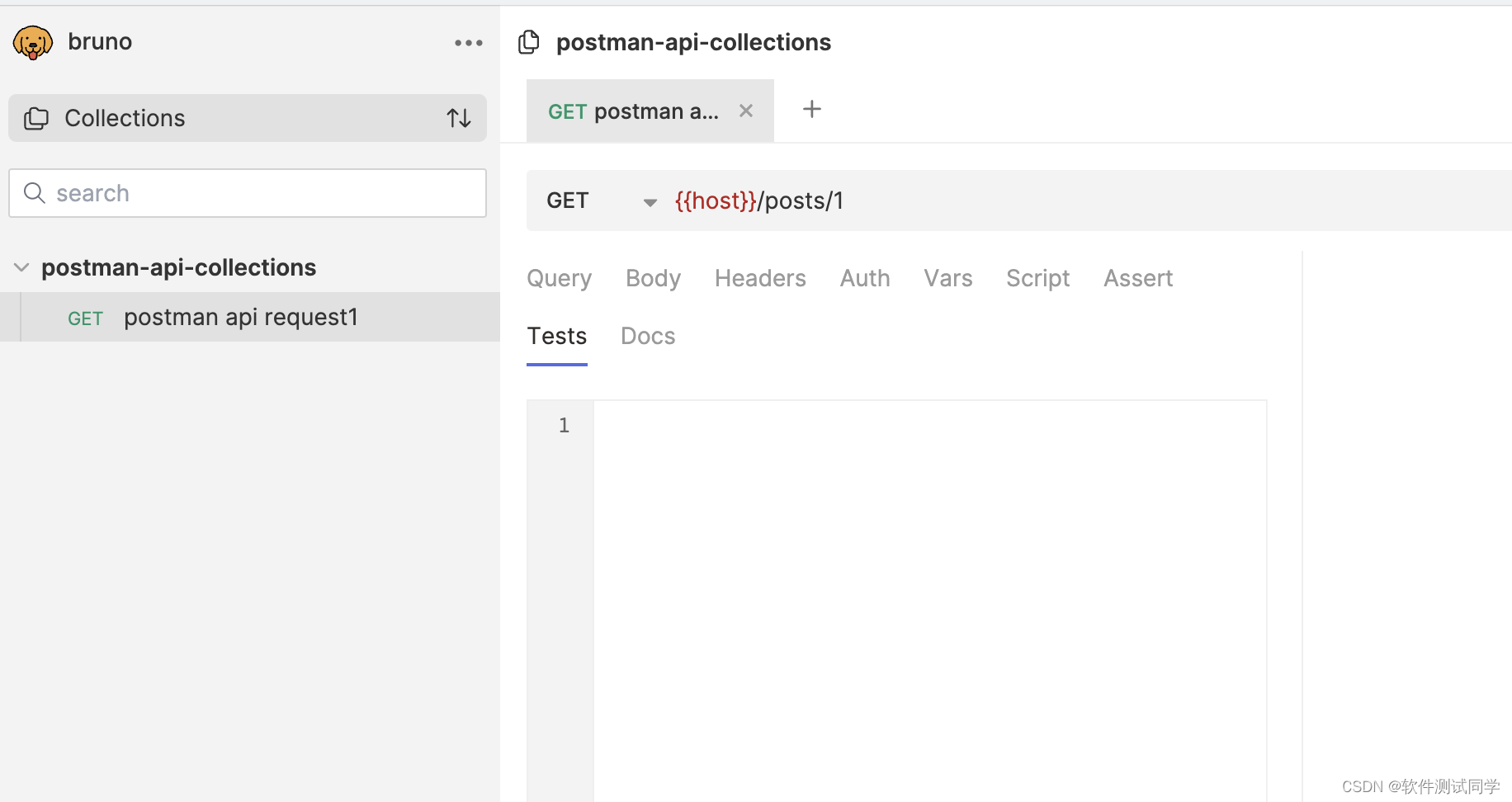Focus the collections search field
The width and height of the screenshot is (1512, 802).
click(248, 193)
